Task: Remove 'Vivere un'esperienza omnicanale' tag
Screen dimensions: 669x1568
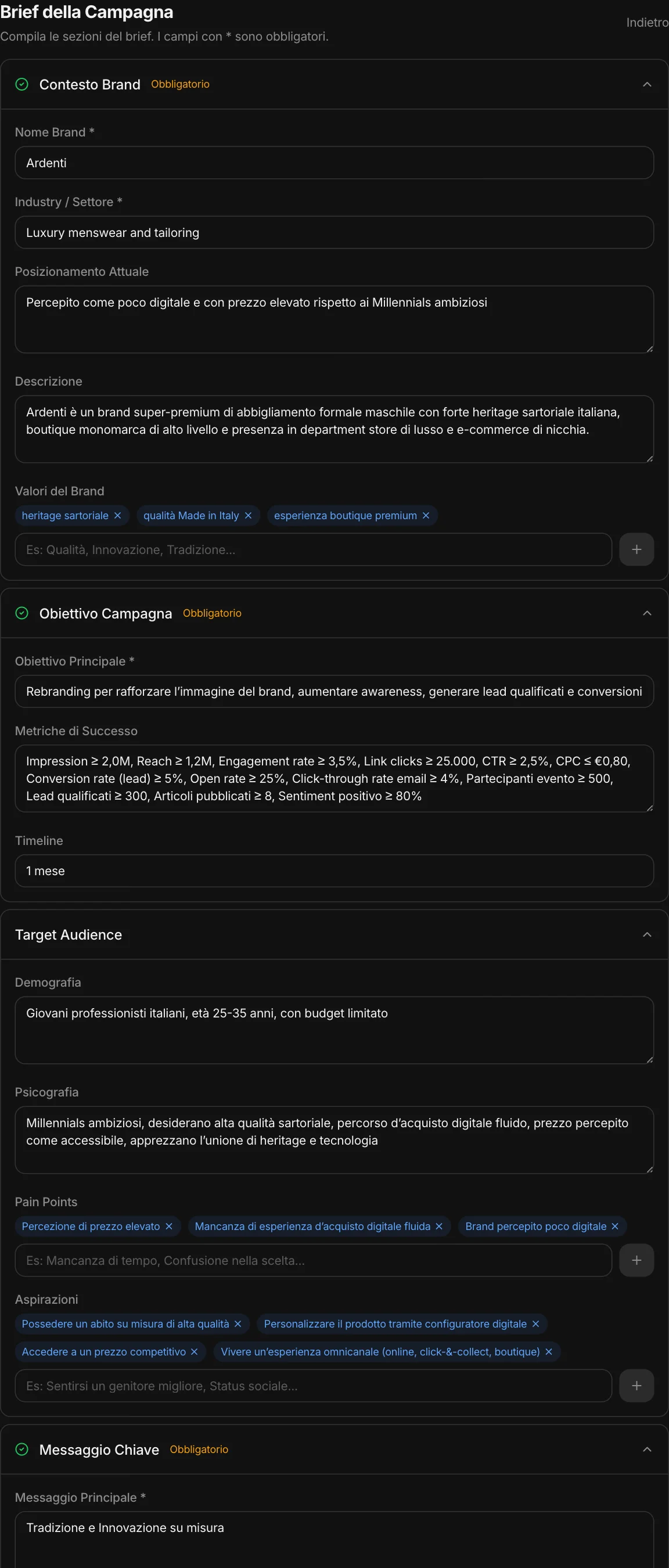Action: [548, 1352]
